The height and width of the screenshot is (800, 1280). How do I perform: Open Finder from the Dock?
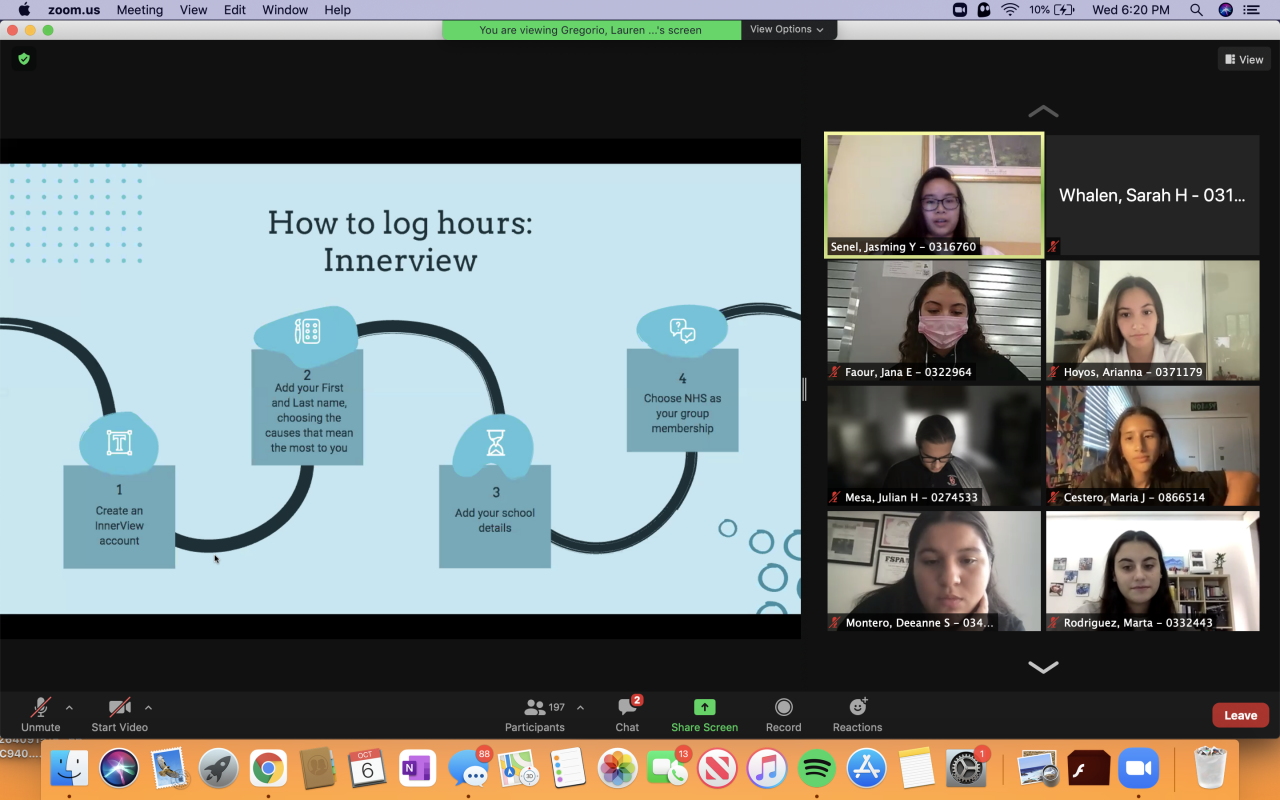[70, 768]
